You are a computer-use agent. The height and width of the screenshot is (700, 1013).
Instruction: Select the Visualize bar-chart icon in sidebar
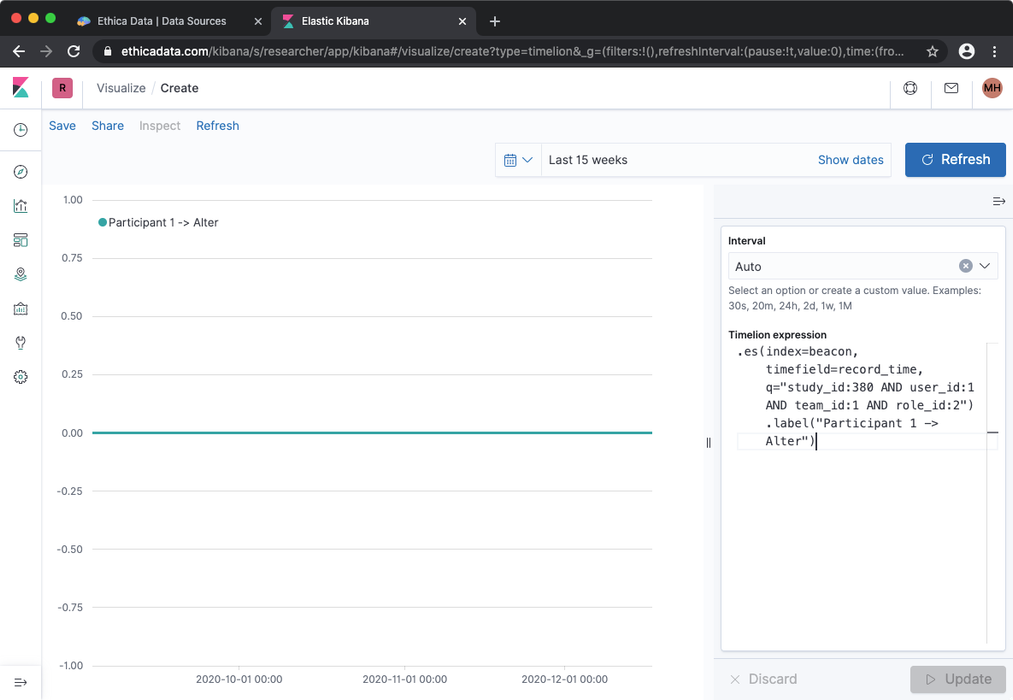coord(20,205)
